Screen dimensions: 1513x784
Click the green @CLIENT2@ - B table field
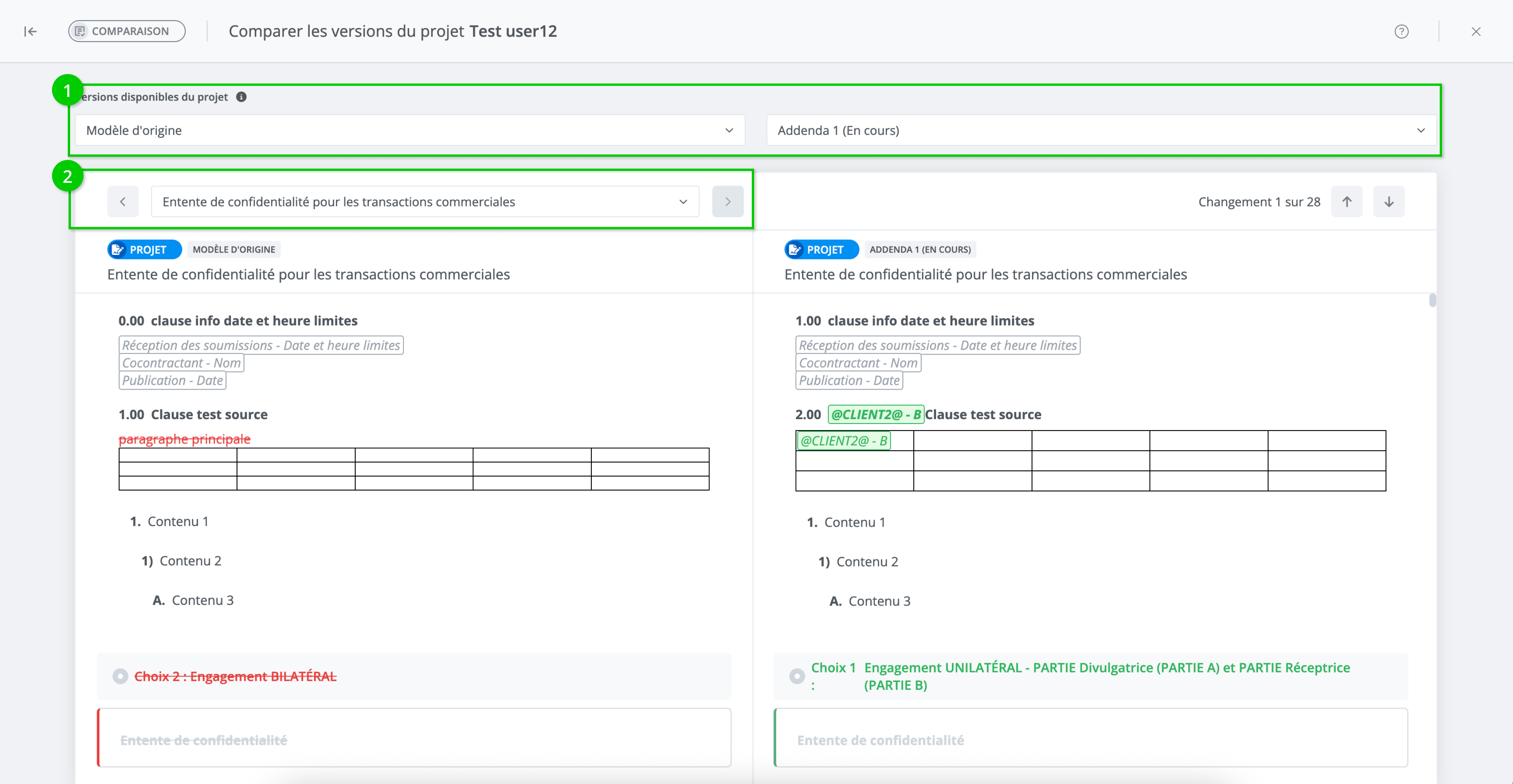[x=844, y=441]
